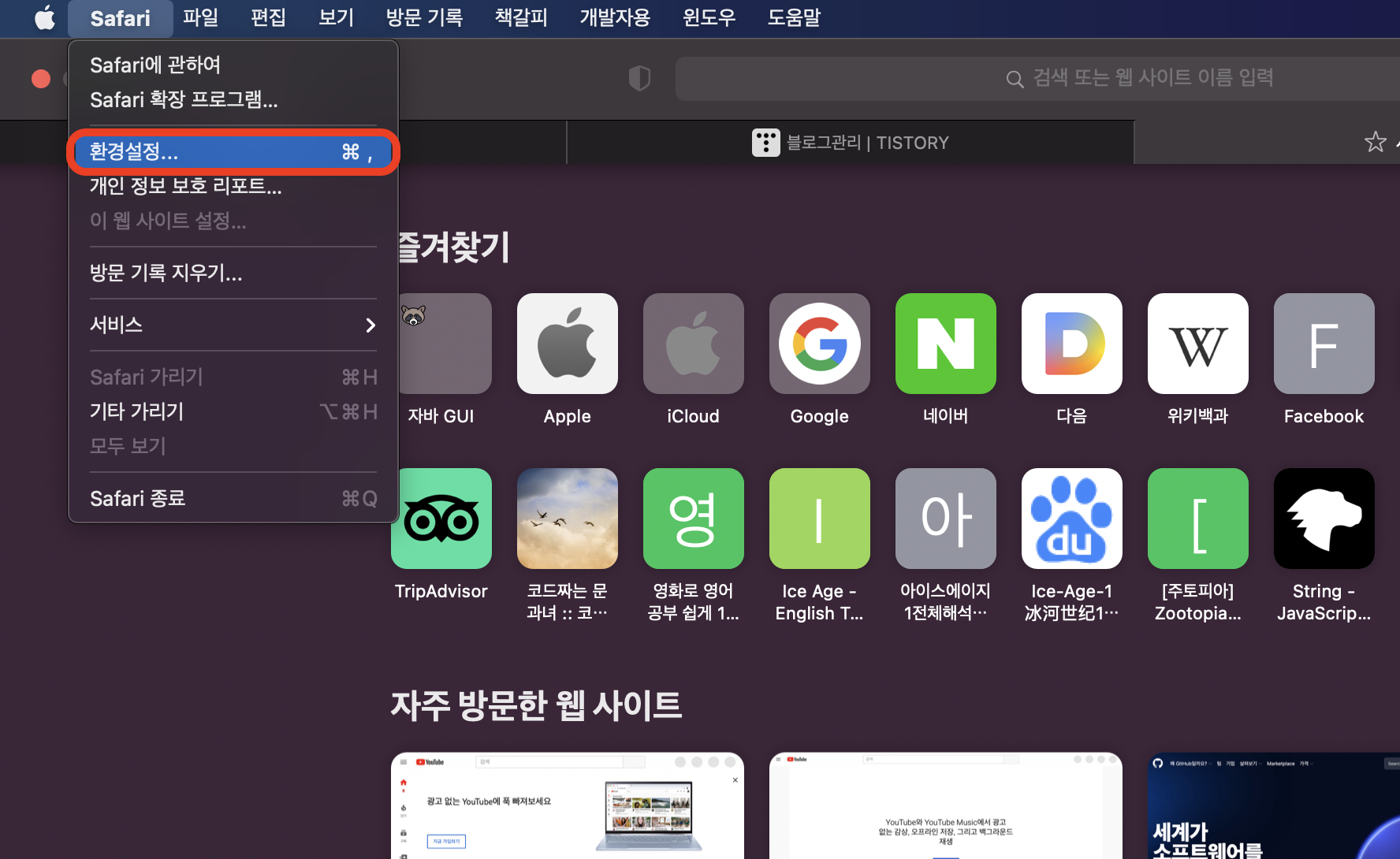Image resolution: width=1400 pixels, height=859 pixels.
Task: Open the 코드짜는 문과녀 favorite icon
Action: coord(568,519)
